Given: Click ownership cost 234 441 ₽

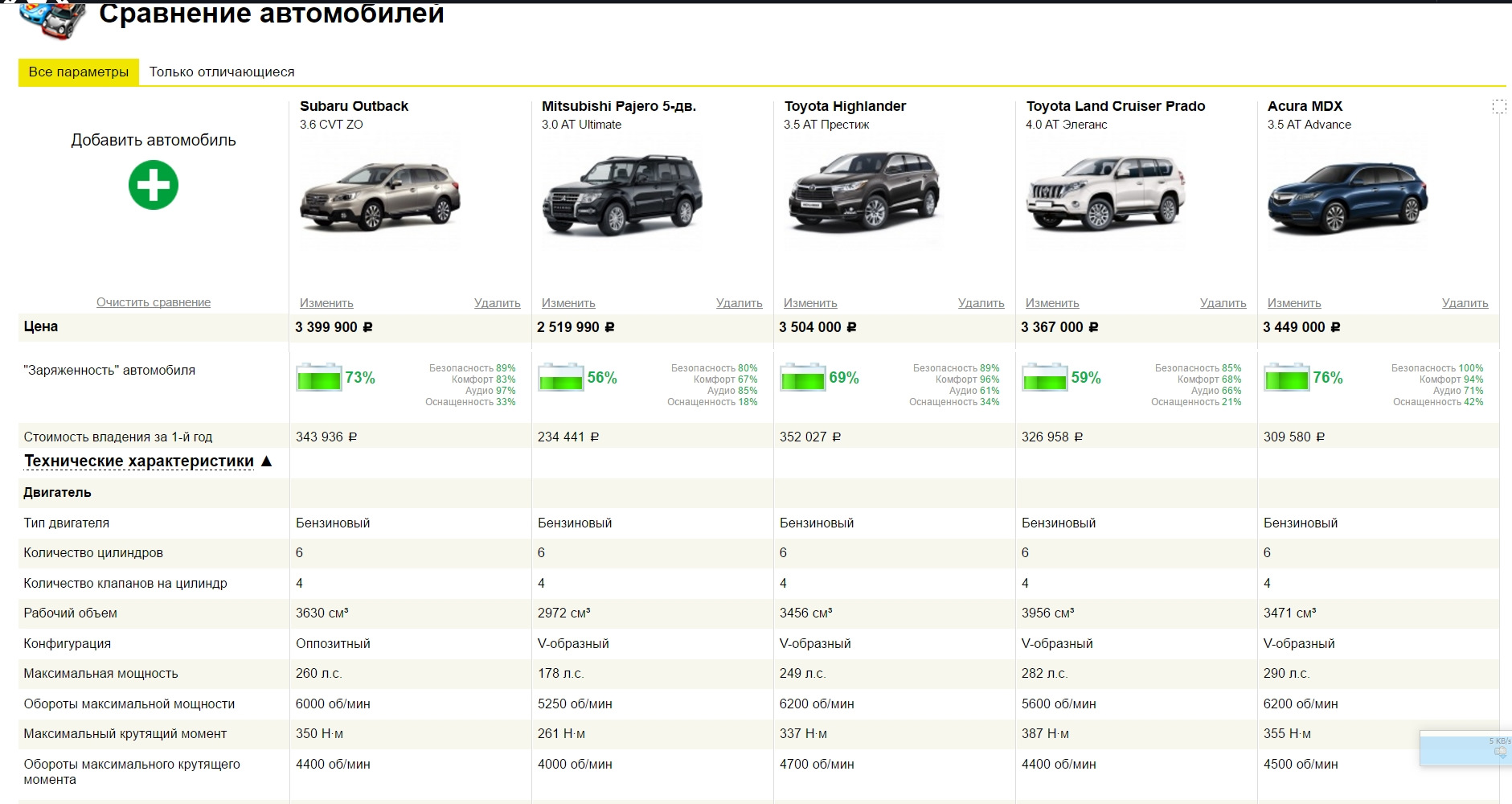Looking at the screenshot, I should click(x=568, y=437).
